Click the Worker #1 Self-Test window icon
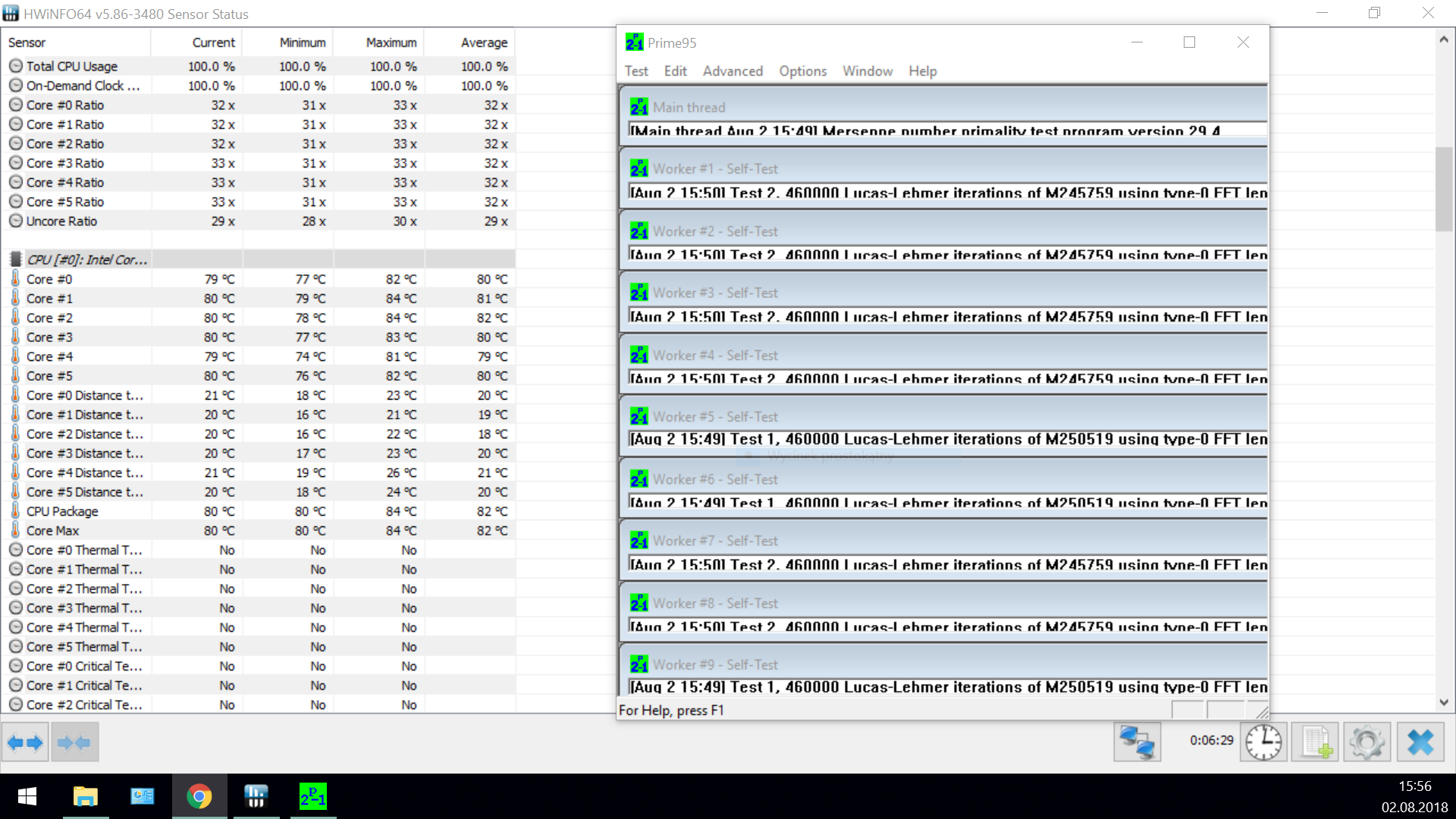The image size is (1456, 819). tap(639, 168)
